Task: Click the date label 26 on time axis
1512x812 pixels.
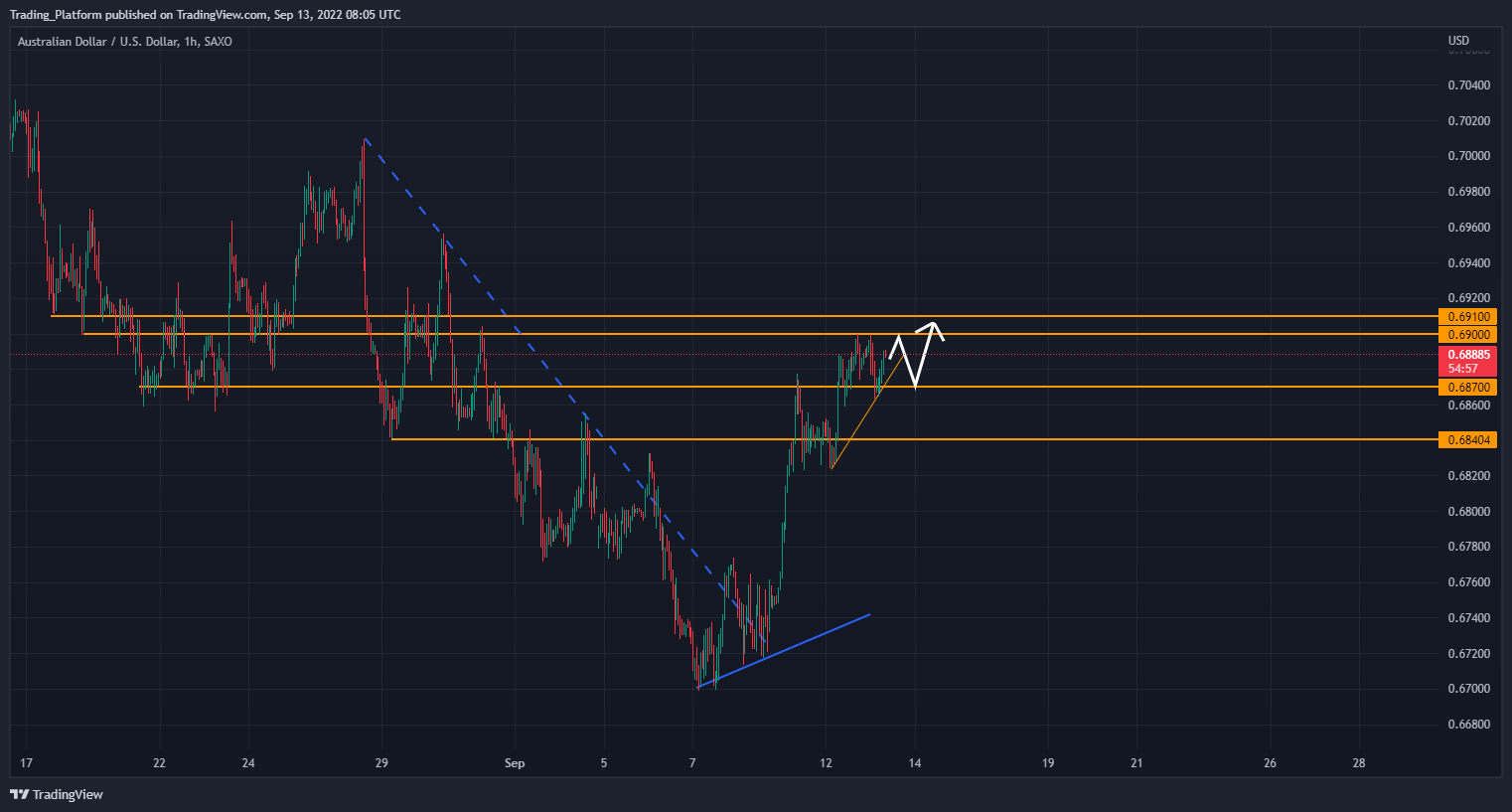Action: (x=1270, y=763)
